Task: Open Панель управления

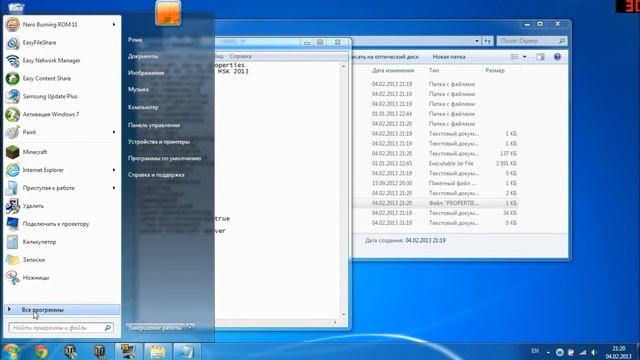Action: pos(154,125)
